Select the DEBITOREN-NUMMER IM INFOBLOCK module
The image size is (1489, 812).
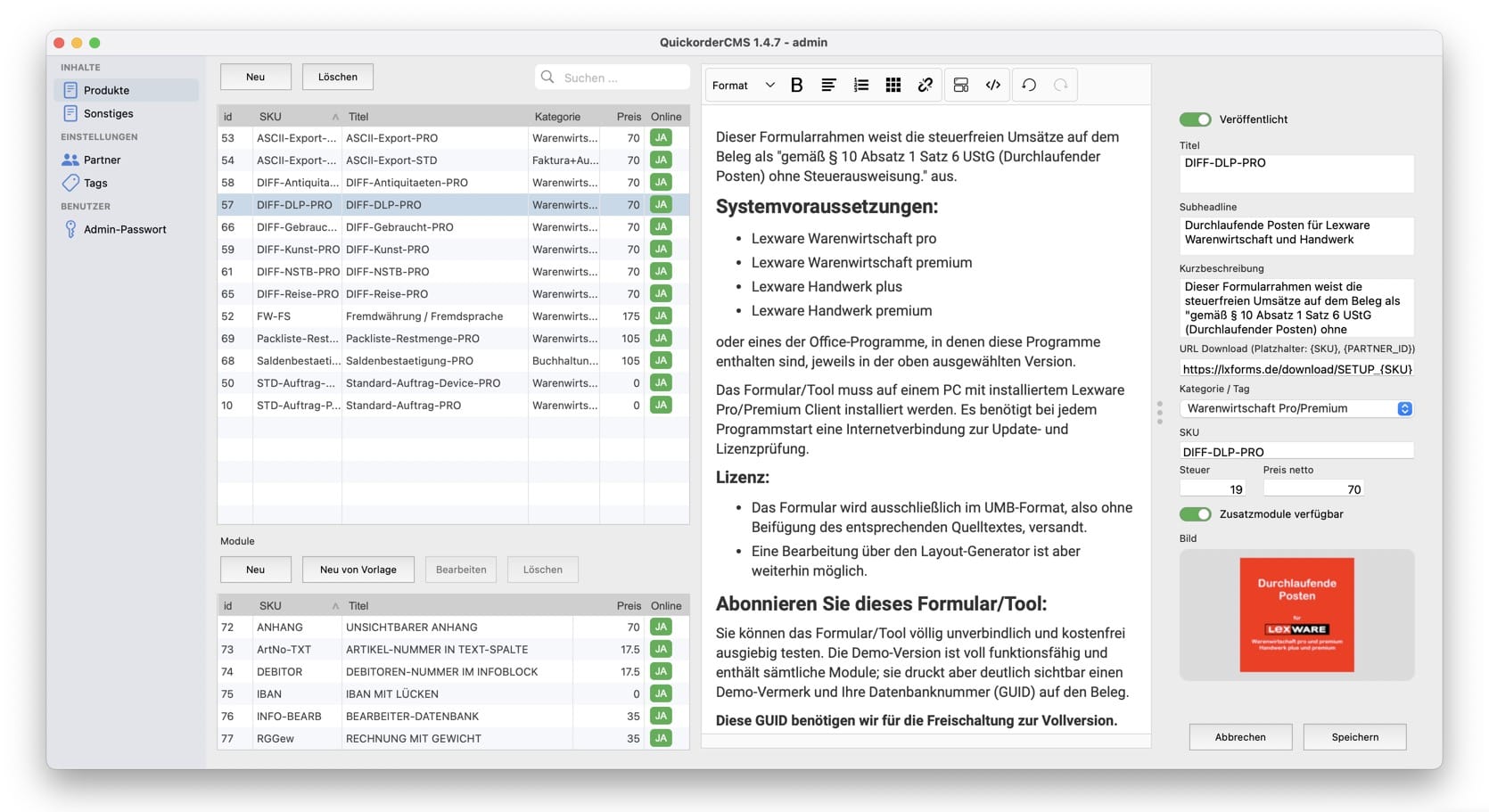click(453, 672)
